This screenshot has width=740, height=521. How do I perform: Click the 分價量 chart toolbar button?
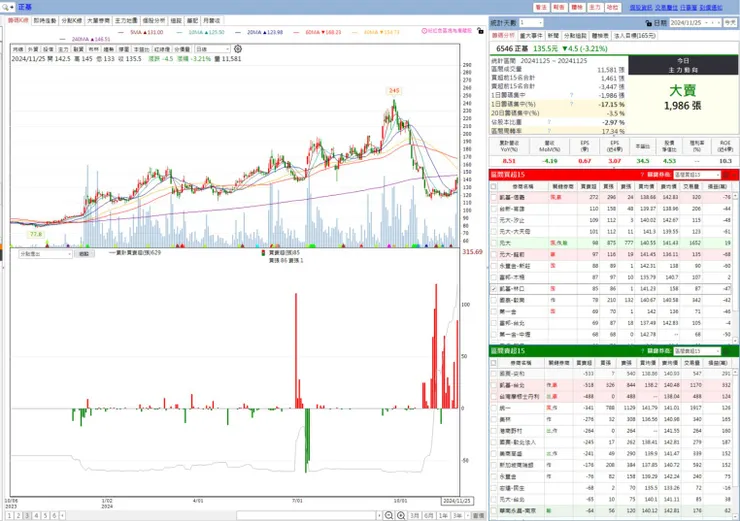[182, 49]
